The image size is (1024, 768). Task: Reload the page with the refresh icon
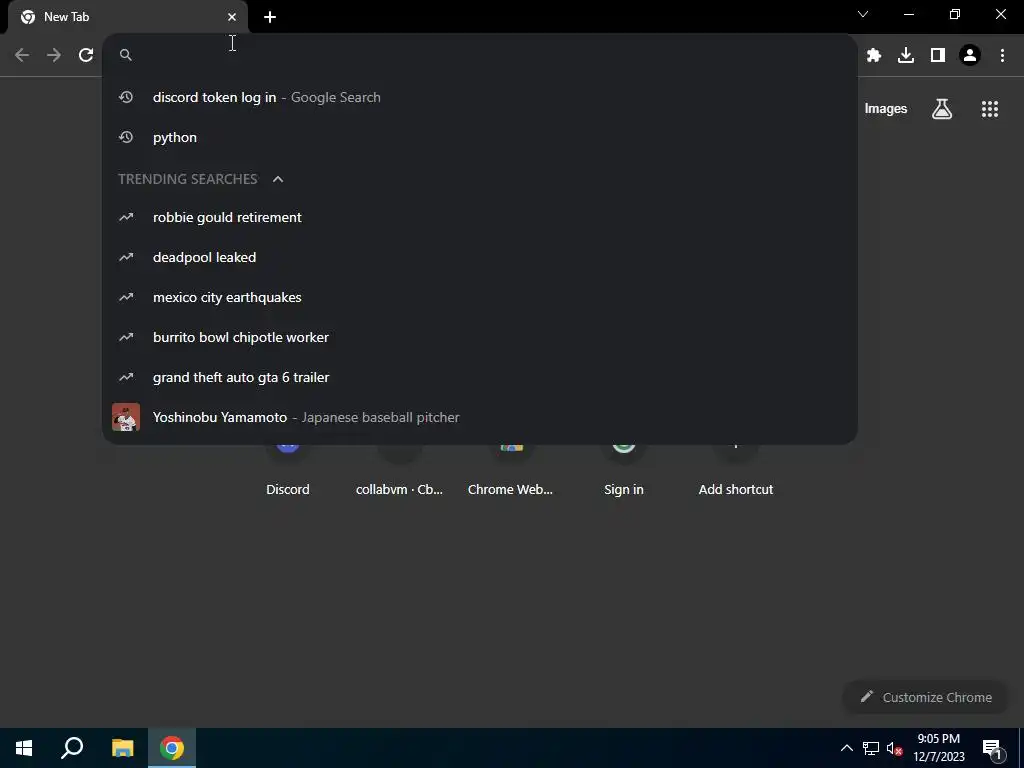pos(86,55)
